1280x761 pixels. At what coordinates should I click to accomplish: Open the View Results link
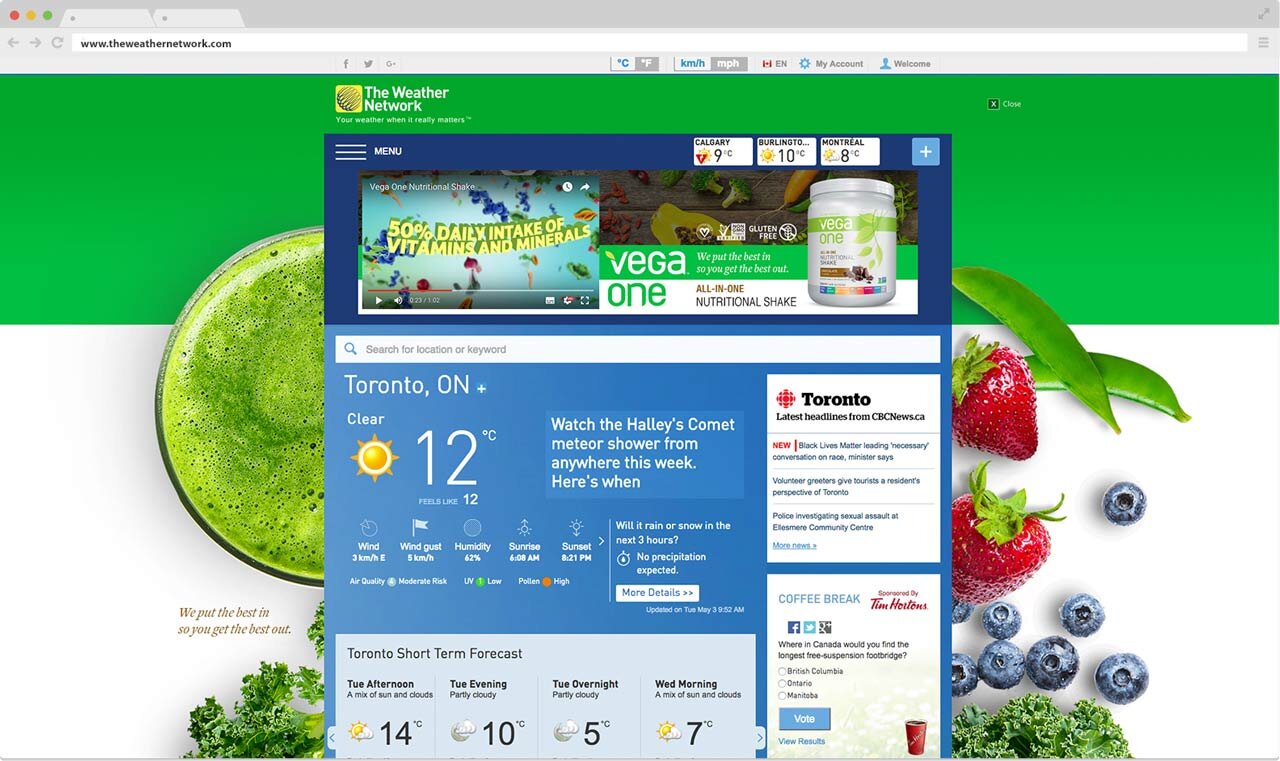(802, 741)
